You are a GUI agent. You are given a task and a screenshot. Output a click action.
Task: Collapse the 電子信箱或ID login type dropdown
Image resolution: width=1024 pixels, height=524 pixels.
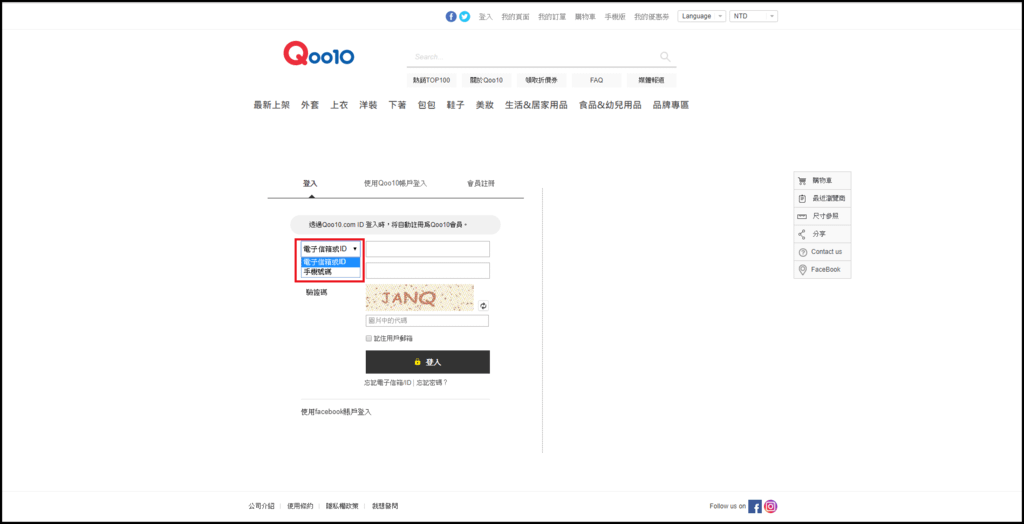330,249
